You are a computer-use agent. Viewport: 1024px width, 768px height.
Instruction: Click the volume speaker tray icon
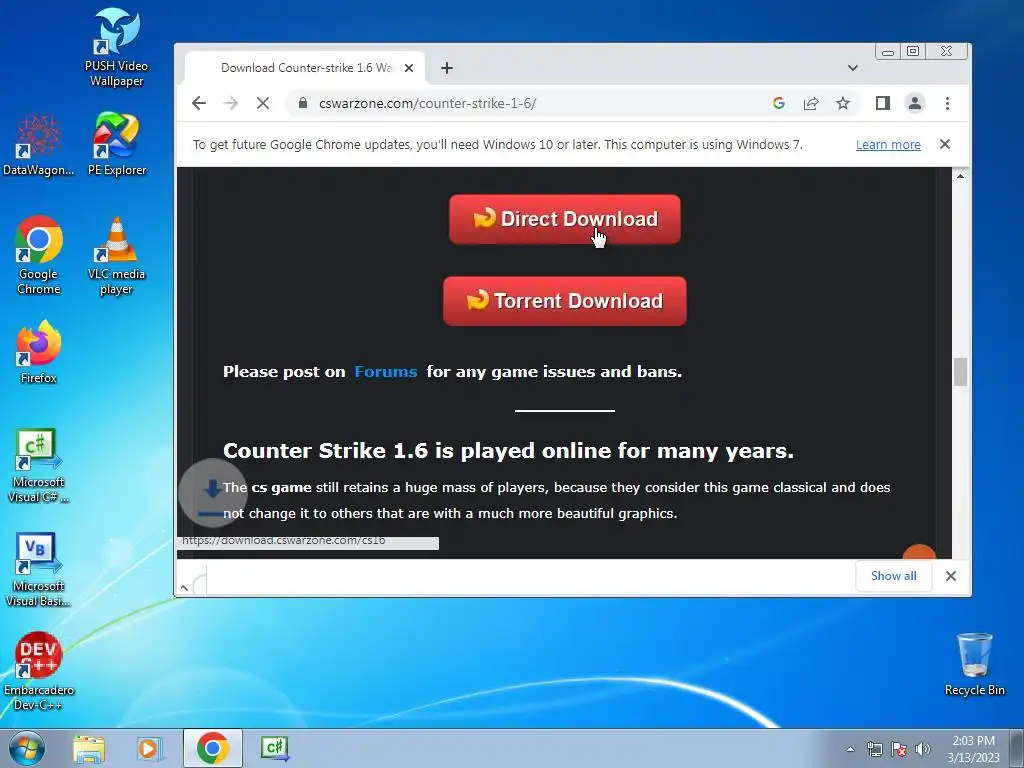coord(923,749)
